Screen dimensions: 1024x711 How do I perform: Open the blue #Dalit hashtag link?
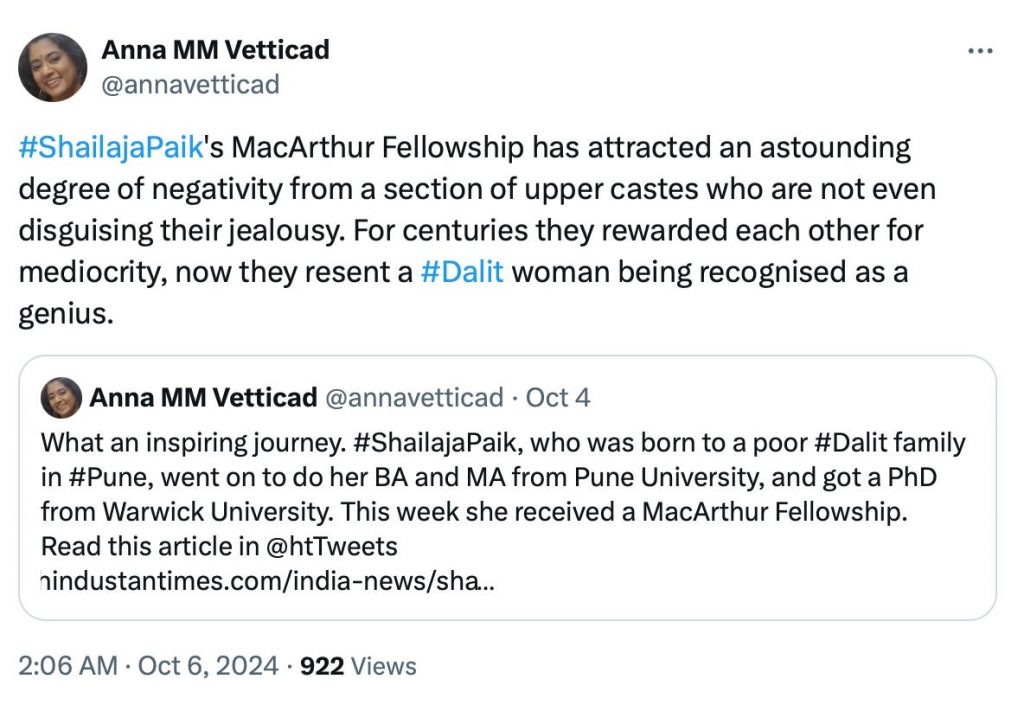(x=461, y=272)
